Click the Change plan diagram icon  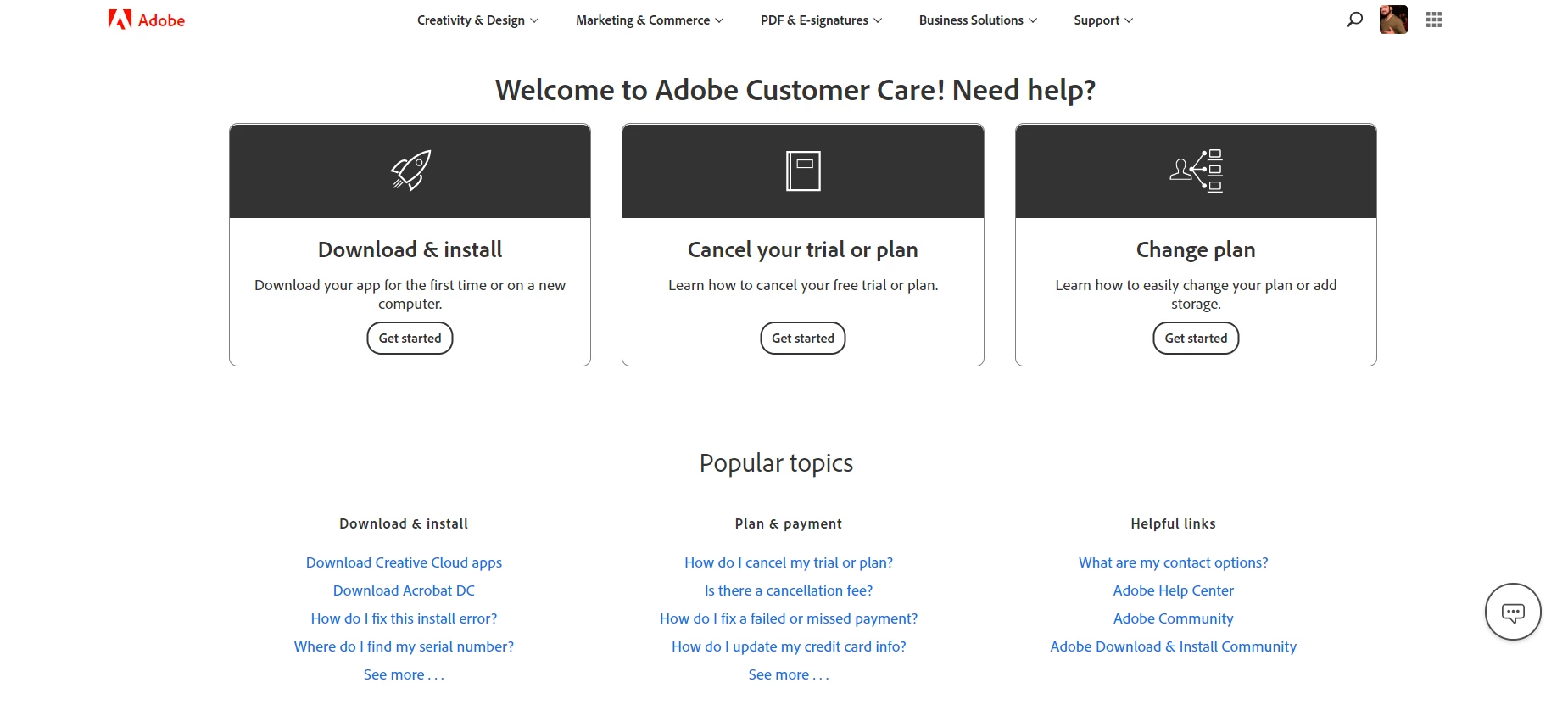coord(1196,171)
